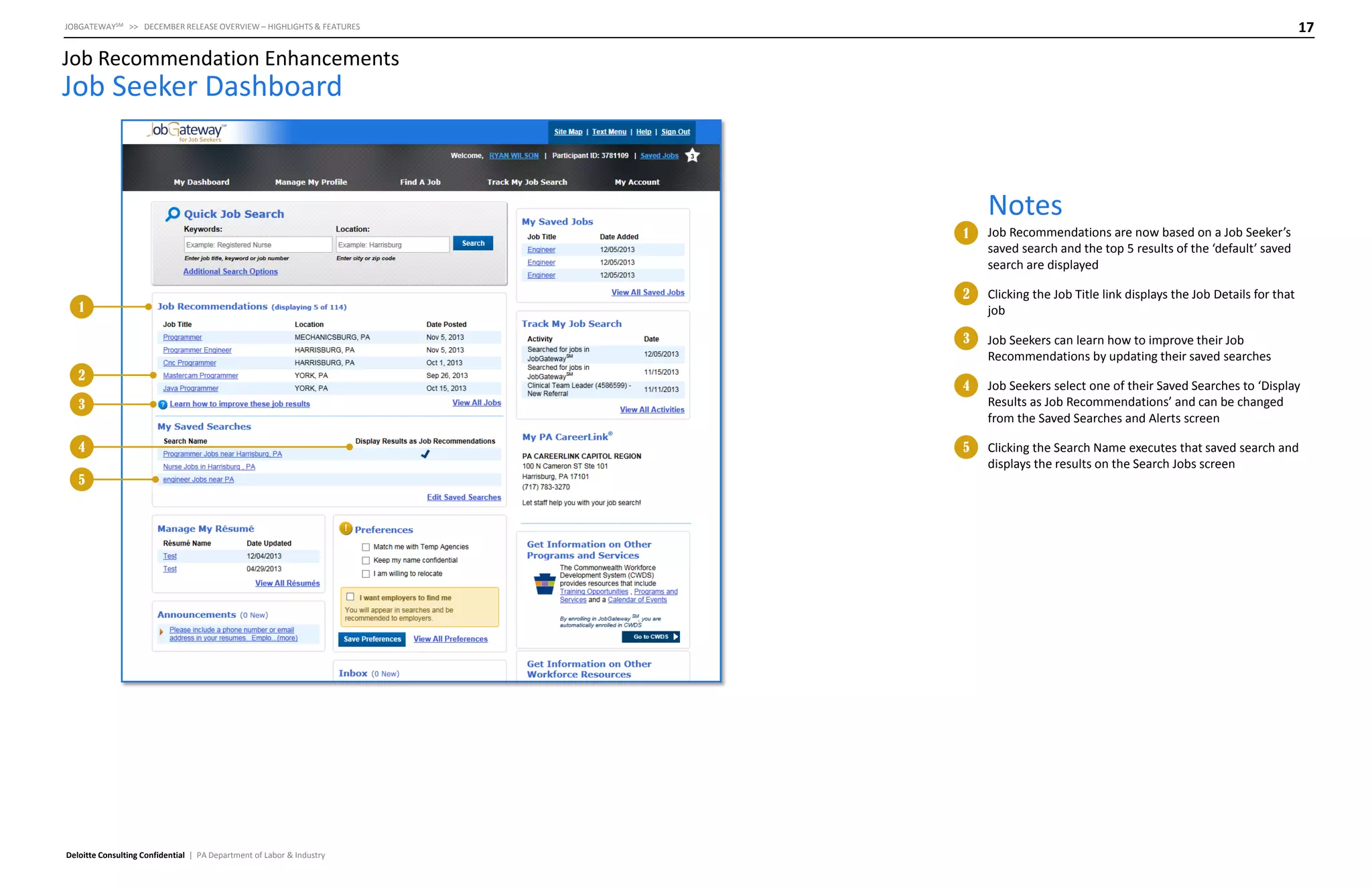This screenshot has width=1372, height=888.
Task: Click Help link in header
Action: pos(643,132)
